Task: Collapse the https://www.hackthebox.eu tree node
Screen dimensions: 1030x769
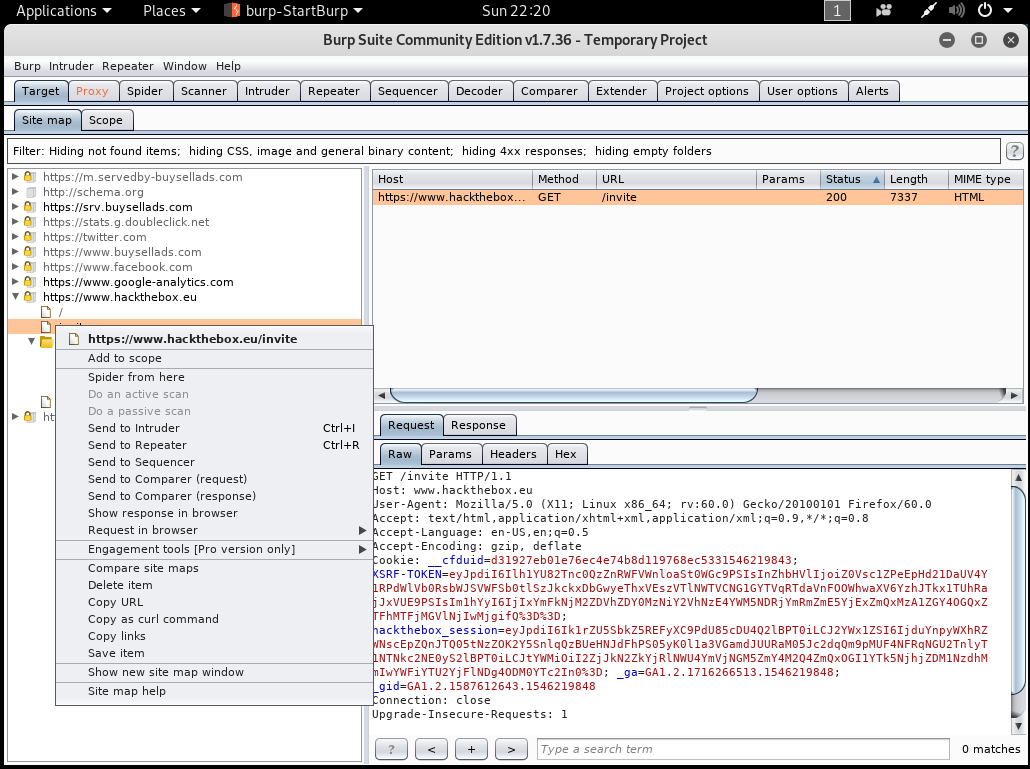Action: tap(15, 297)
